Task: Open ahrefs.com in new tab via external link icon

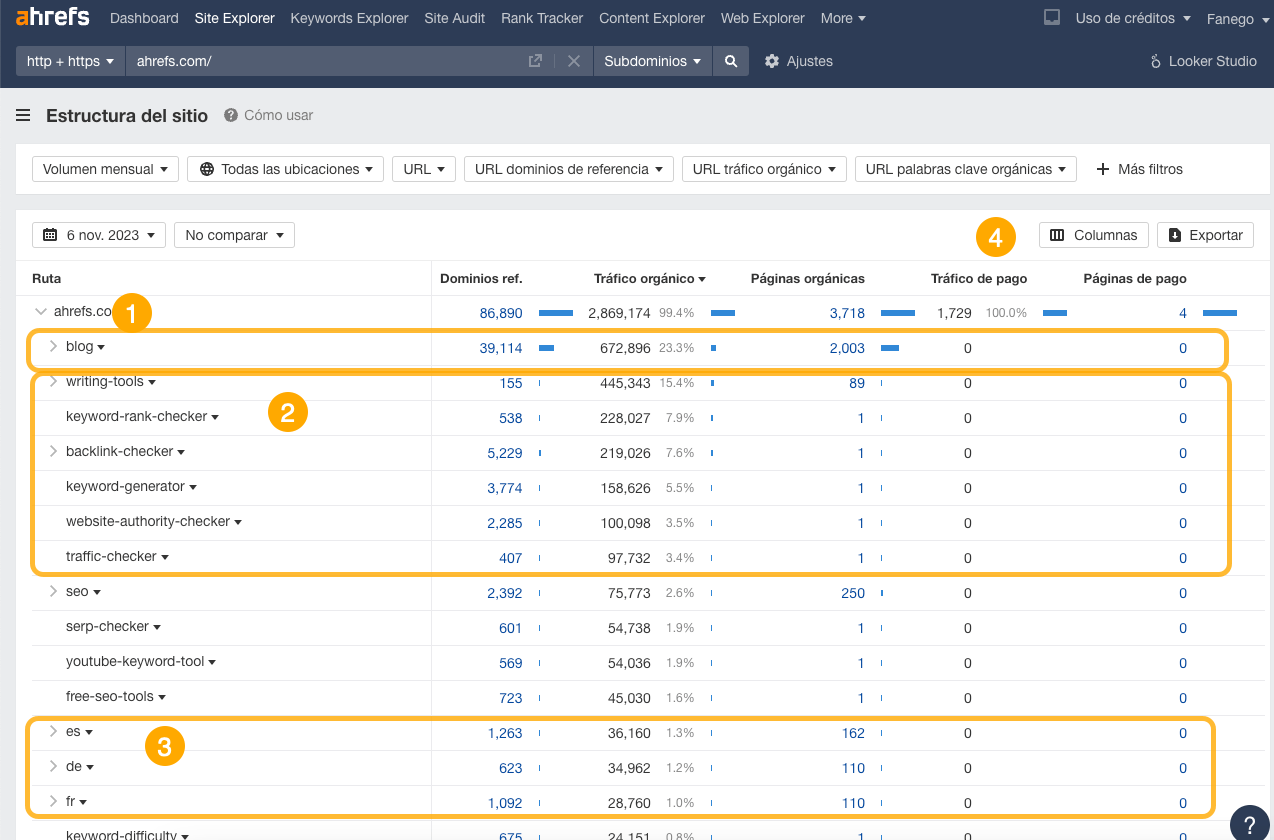Action: tap(535, 61)
